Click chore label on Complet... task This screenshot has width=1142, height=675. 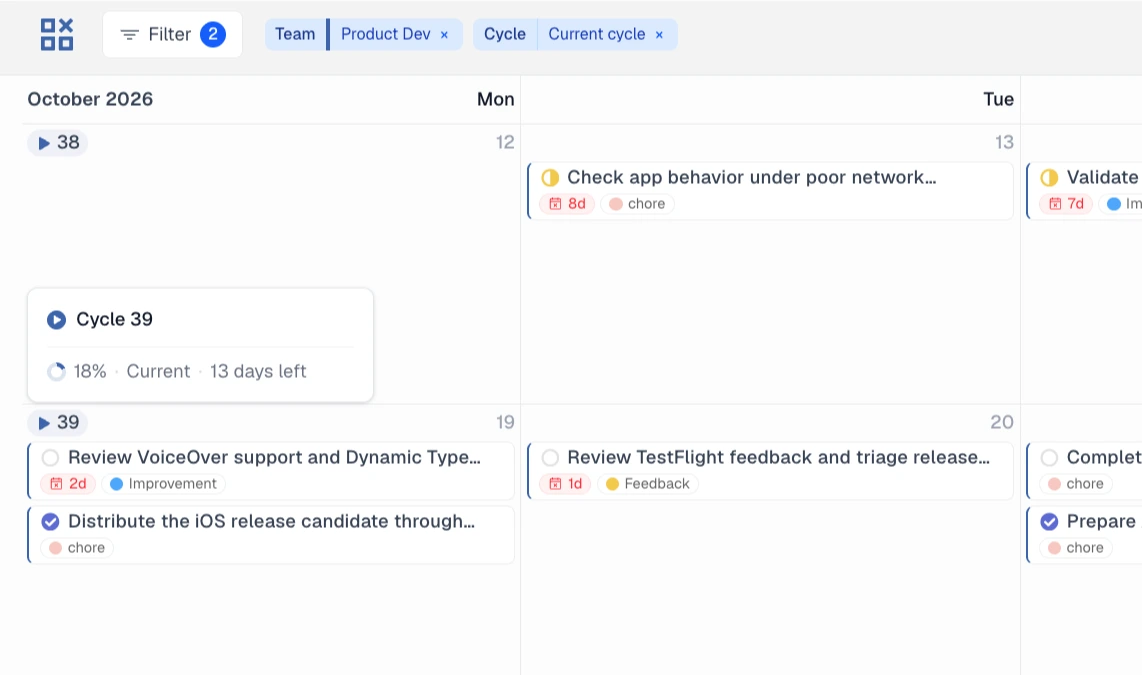coord(1076,483)
